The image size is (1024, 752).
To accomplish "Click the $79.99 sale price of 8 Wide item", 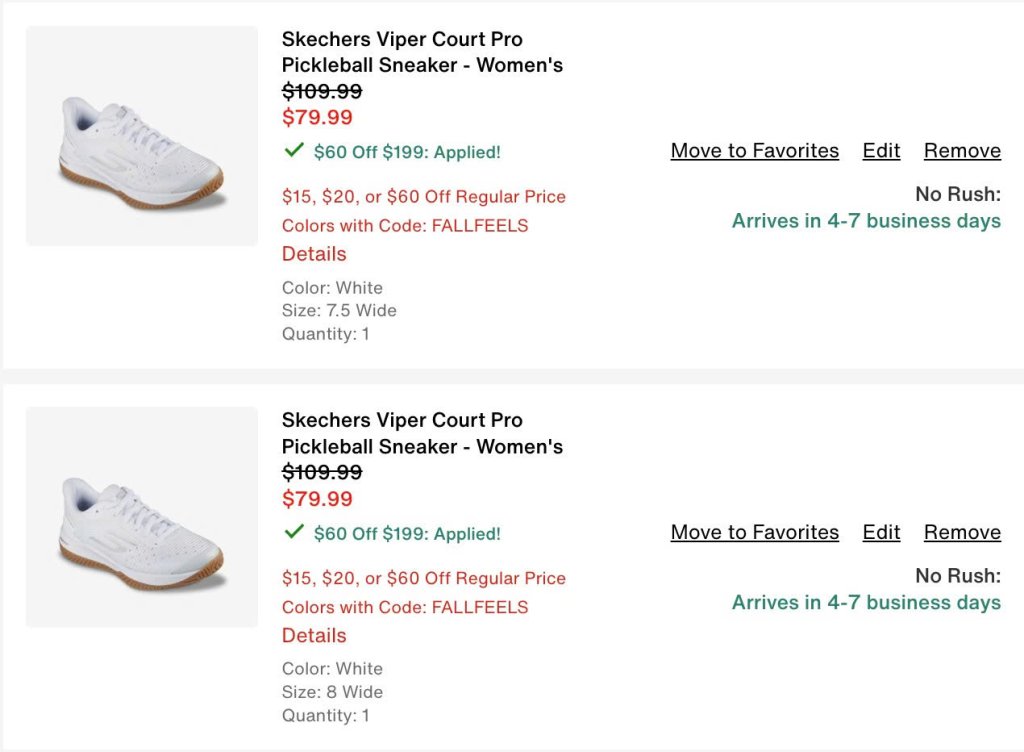I will pyautogui.click(x=317, y=498).
